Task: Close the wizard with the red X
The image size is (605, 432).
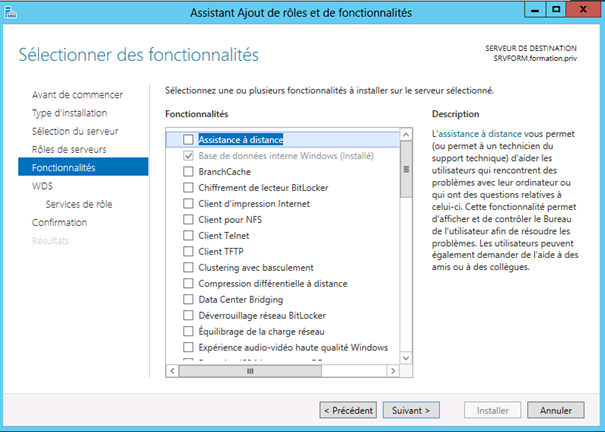Action: [x=583, y=10]
